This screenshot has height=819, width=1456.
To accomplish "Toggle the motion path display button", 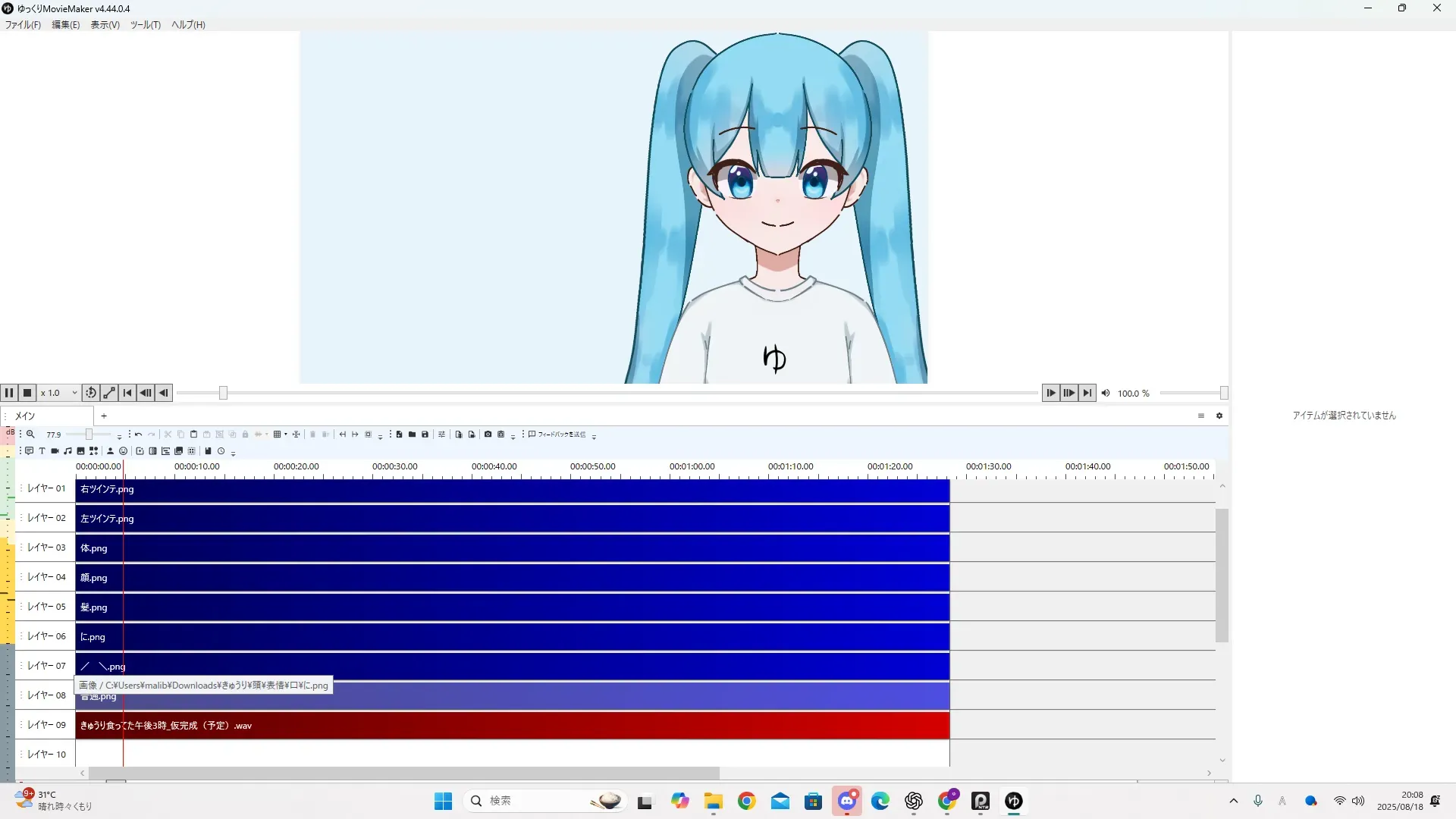I will point(110,393).
